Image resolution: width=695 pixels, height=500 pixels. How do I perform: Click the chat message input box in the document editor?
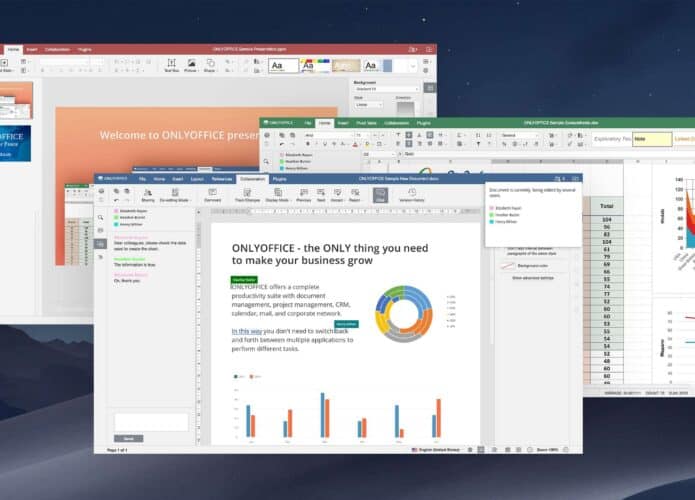tap(151, 422)
